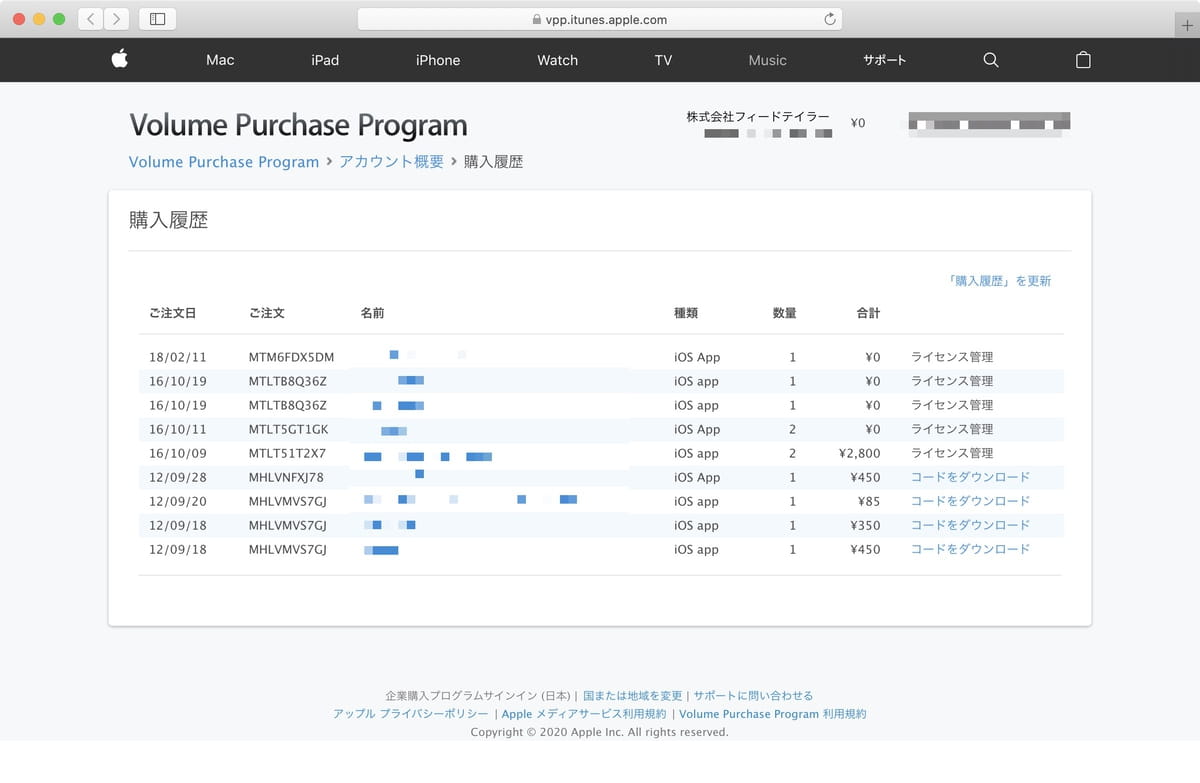Click the ¥350 total amount
1200x783 pixels.
click(865, 525)
